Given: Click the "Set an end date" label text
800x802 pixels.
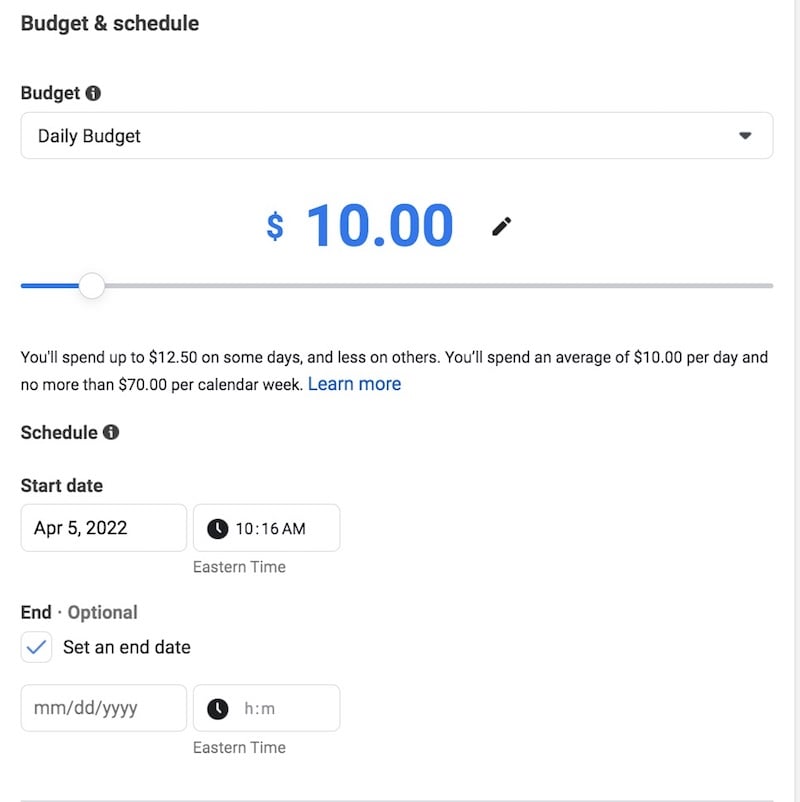Looking at the screenshot, I should click(126, 647).
